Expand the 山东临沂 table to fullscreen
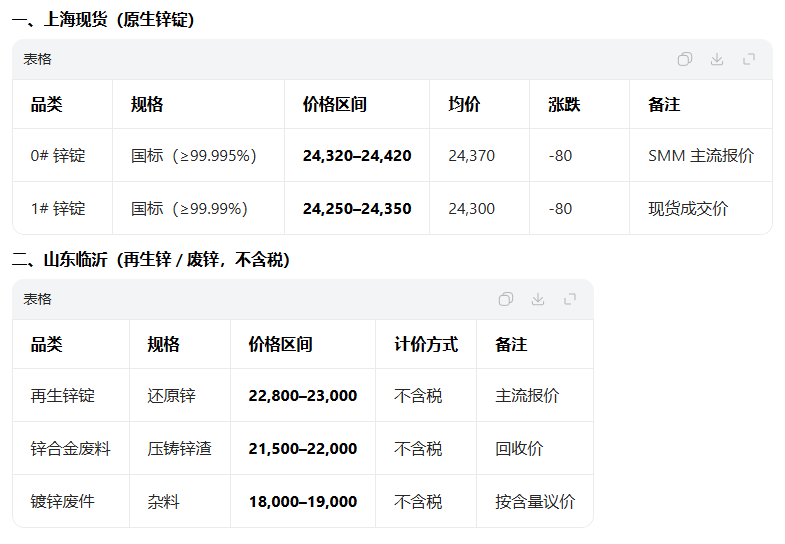 click(x=570, y=299)
